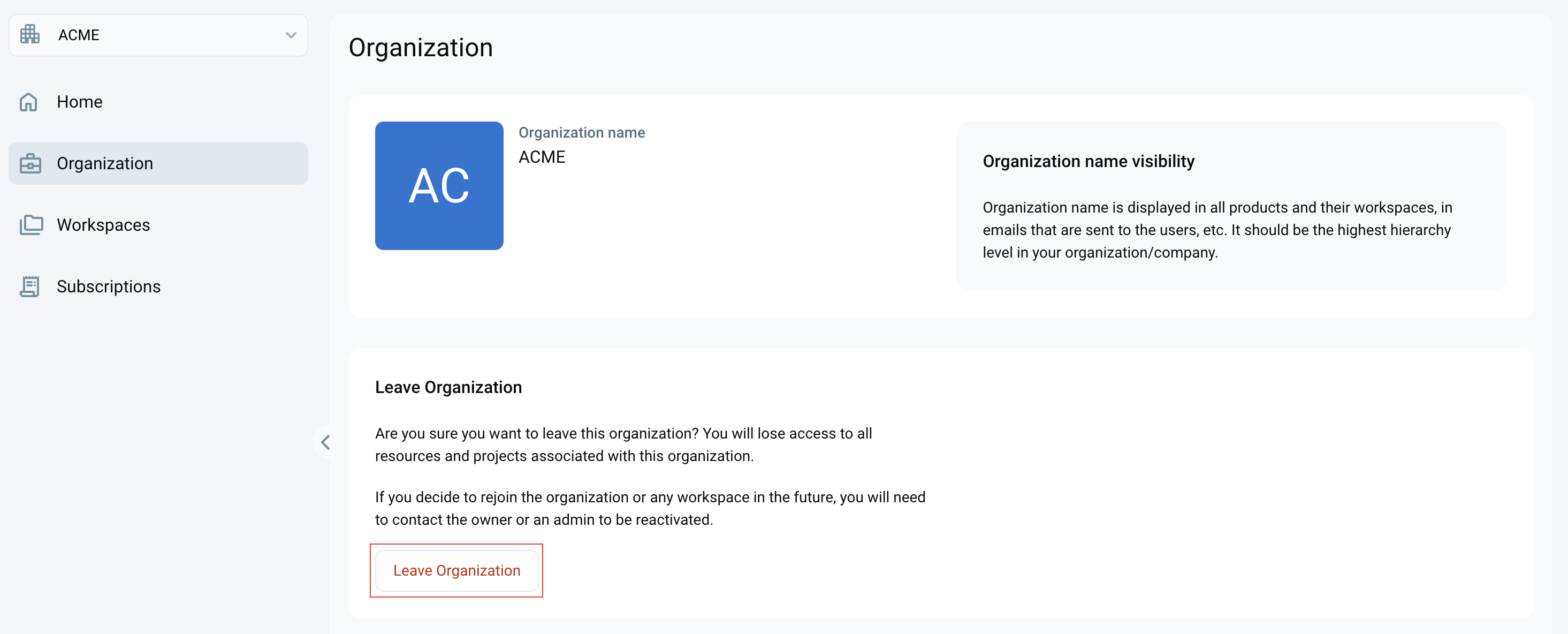Click the Subscriptions receipt icon
This screenshot has height=634, width=1568.
30,286
